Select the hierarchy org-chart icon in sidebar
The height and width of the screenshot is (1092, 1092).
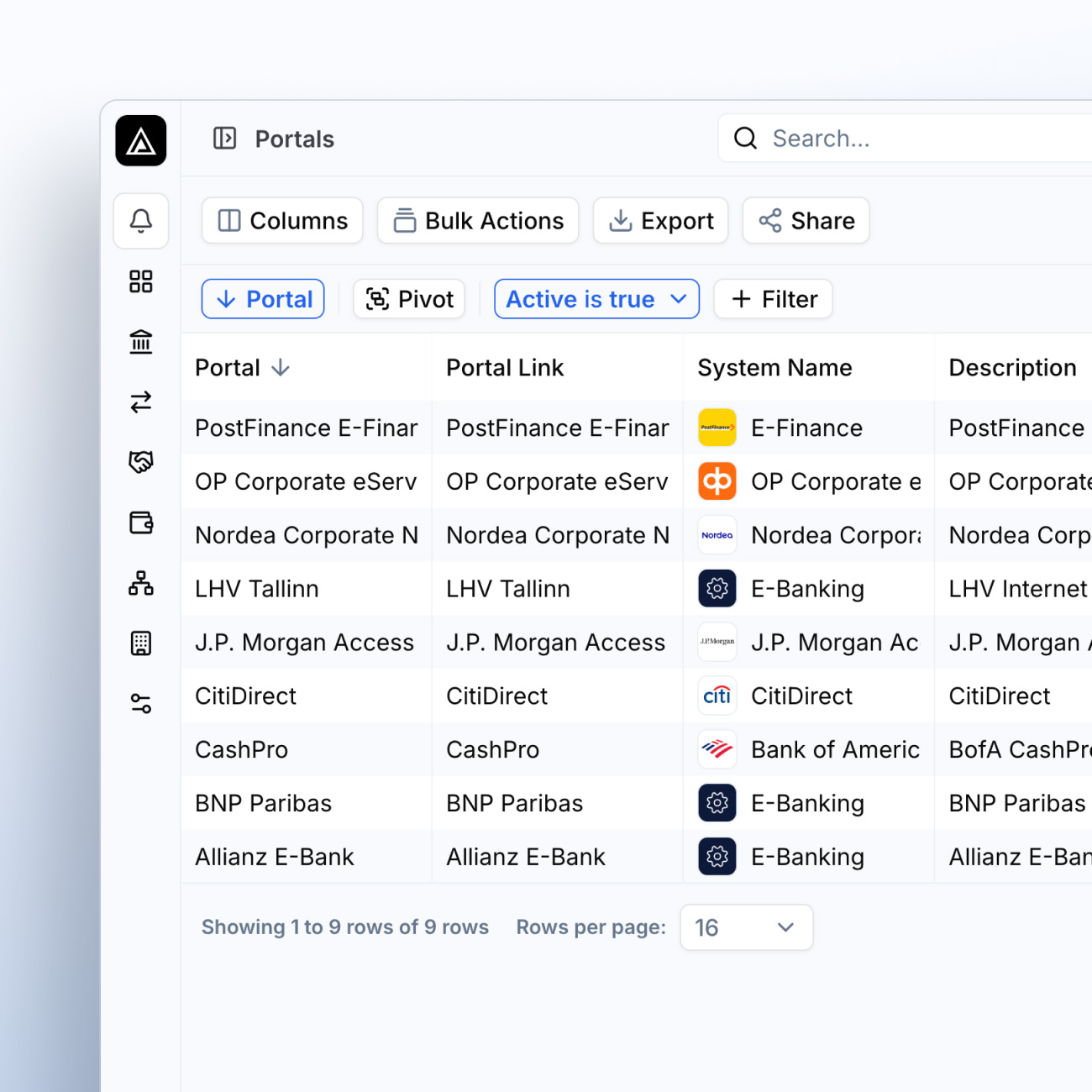[141, 583]
